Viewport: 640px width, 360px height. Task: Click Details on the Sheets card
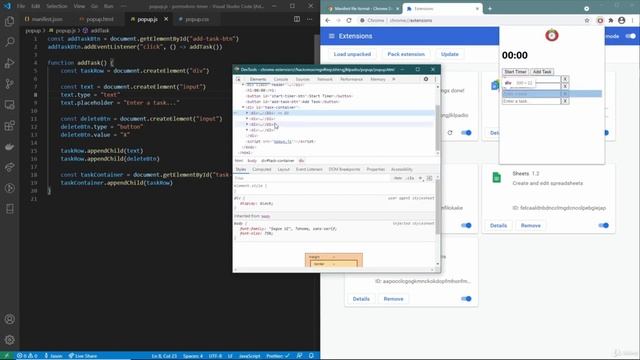click(498, 225)
